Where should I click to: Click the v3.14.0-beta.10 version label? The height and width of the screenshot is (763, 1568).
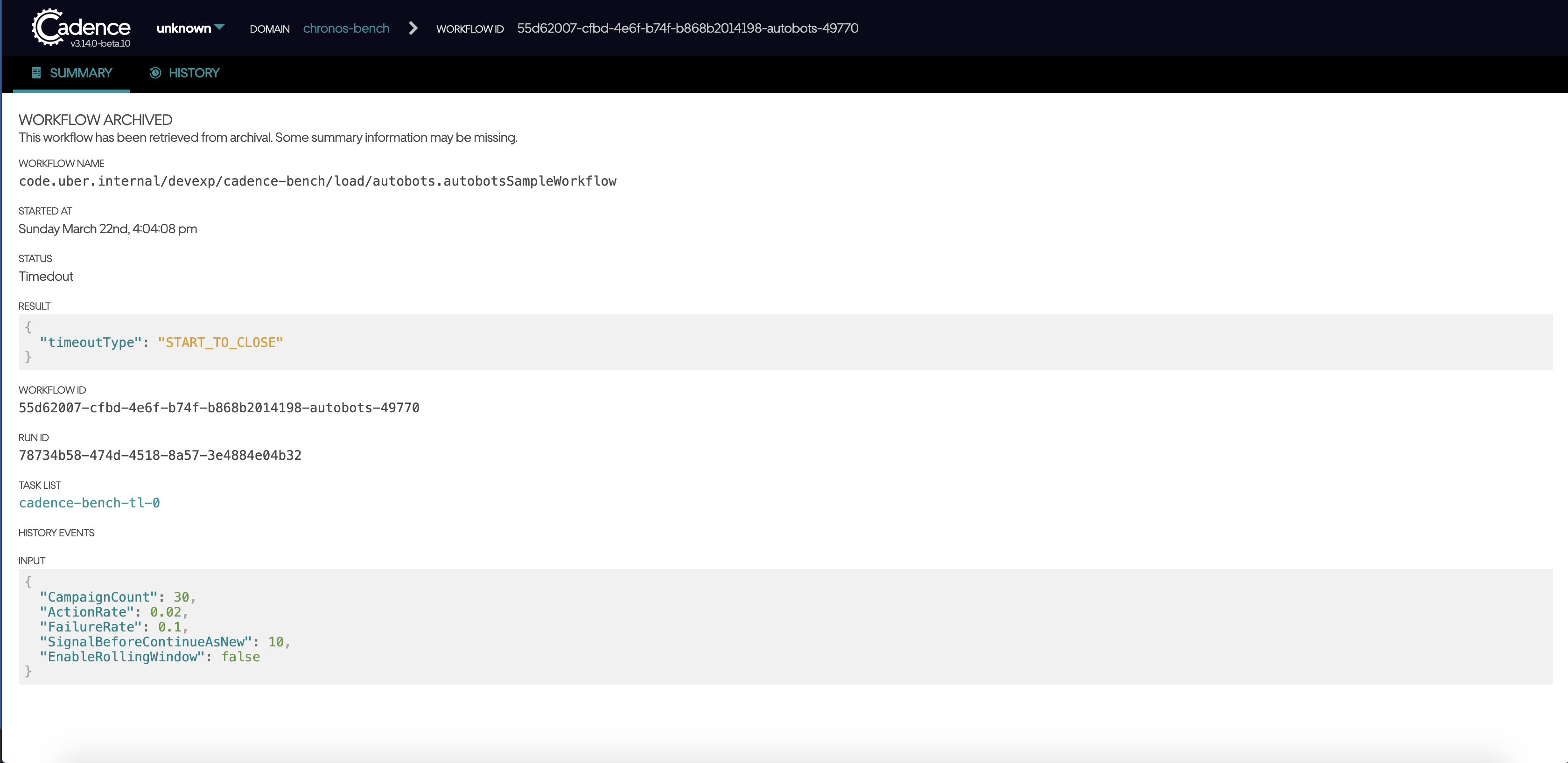(x=100, y=44)
